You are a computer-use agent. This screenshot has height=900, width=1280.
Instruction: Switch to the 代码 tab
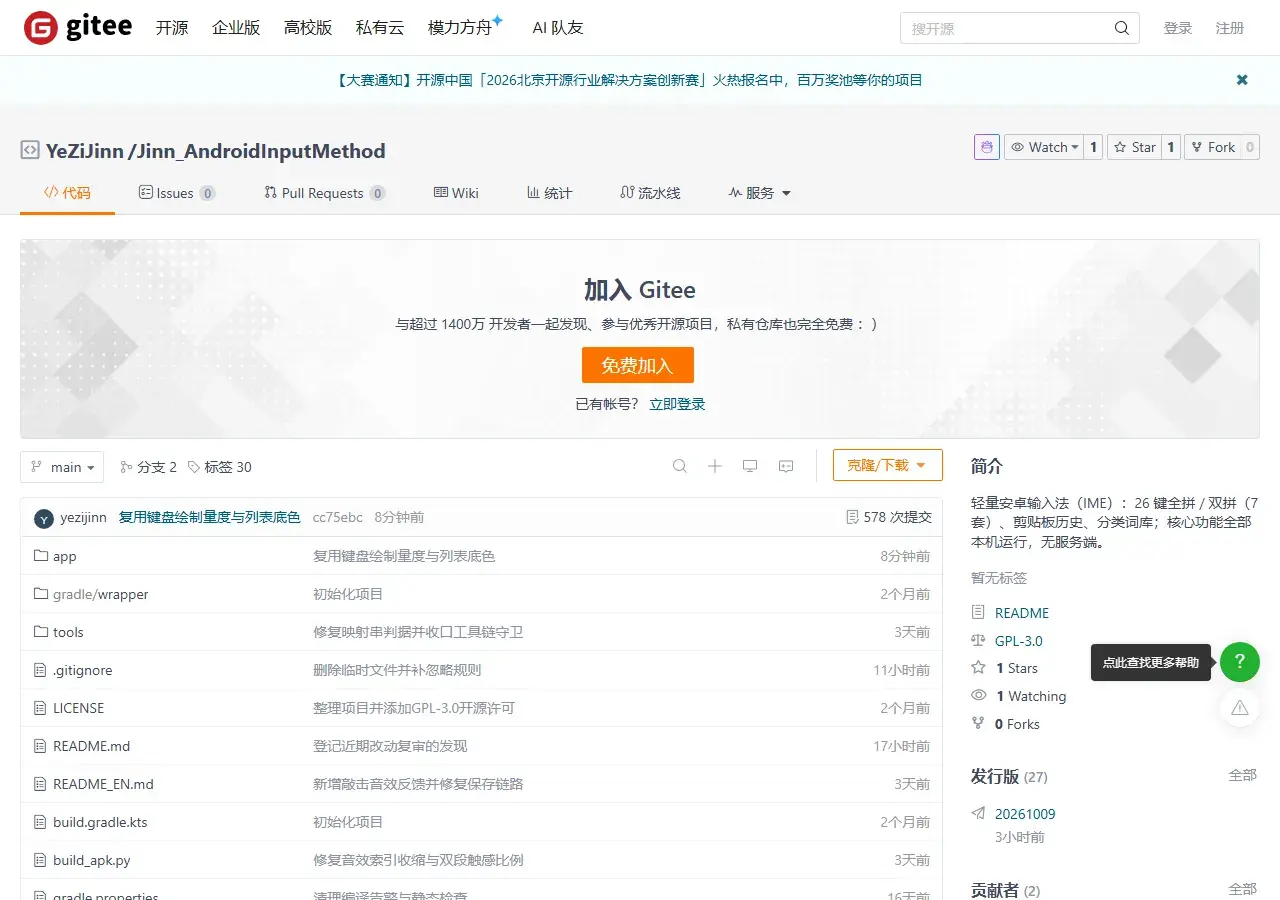click(x=67, y=193)
